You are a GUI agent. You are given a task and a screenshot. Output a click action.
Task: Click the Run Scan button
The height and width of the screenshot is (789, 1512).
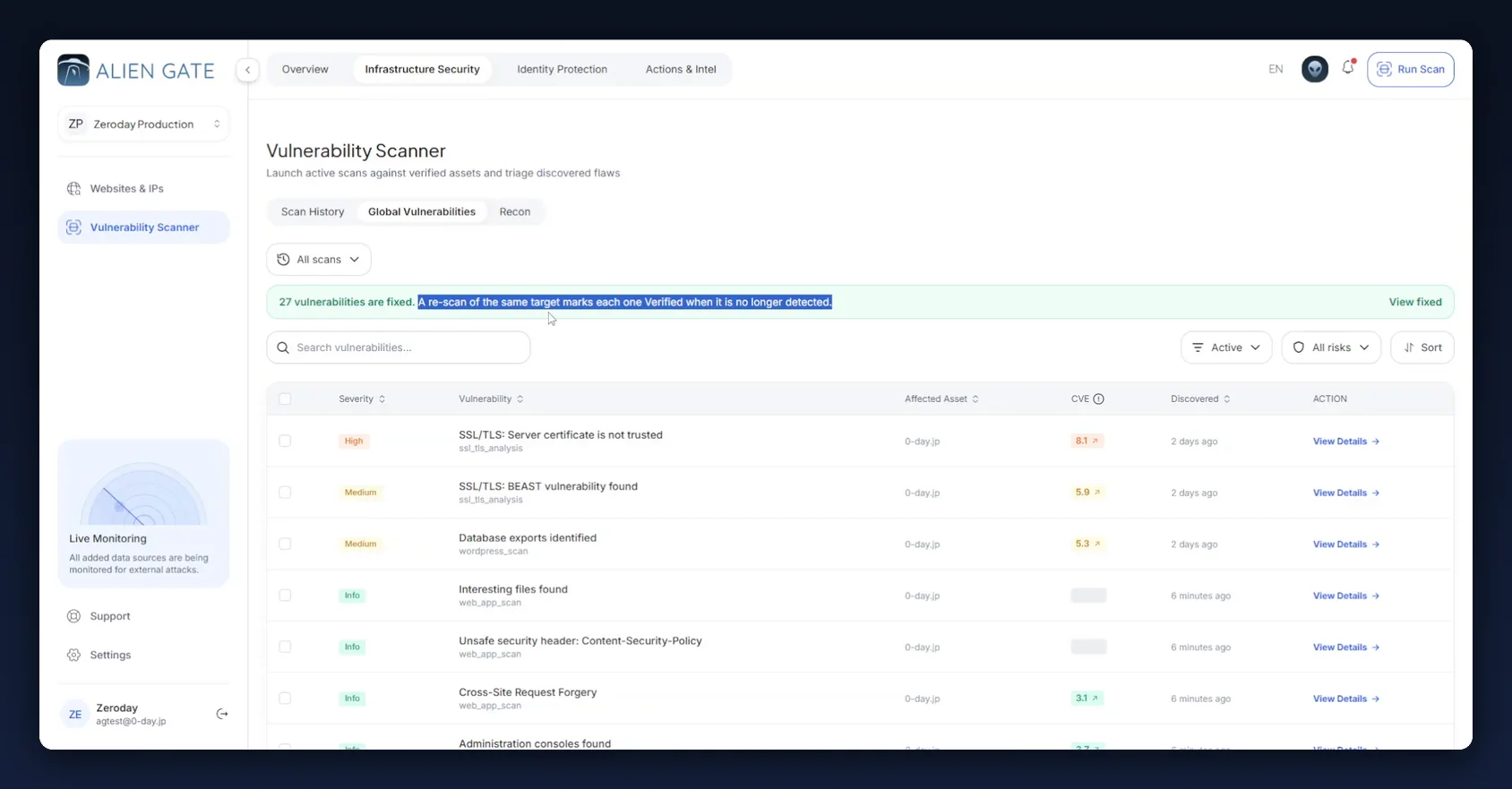(x=1410, y=69)
